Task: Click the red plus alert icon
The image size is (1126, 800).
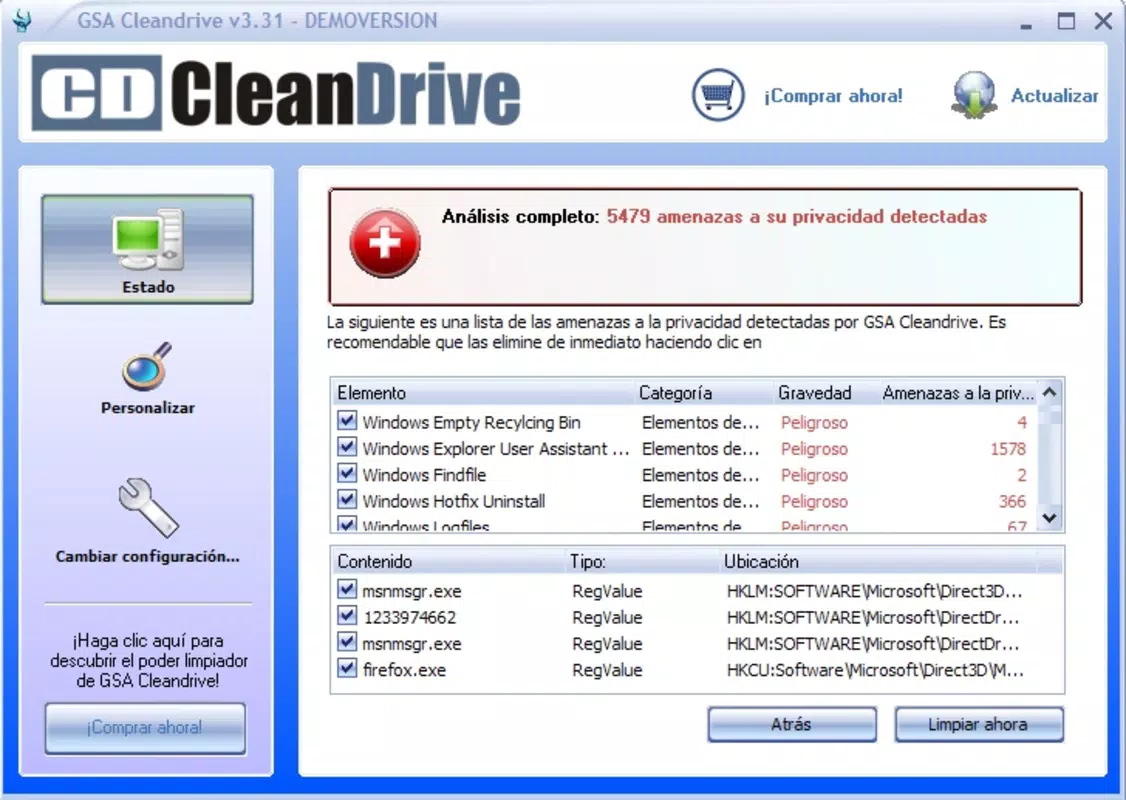Action: pyautogui.click(x=385, y=243)
